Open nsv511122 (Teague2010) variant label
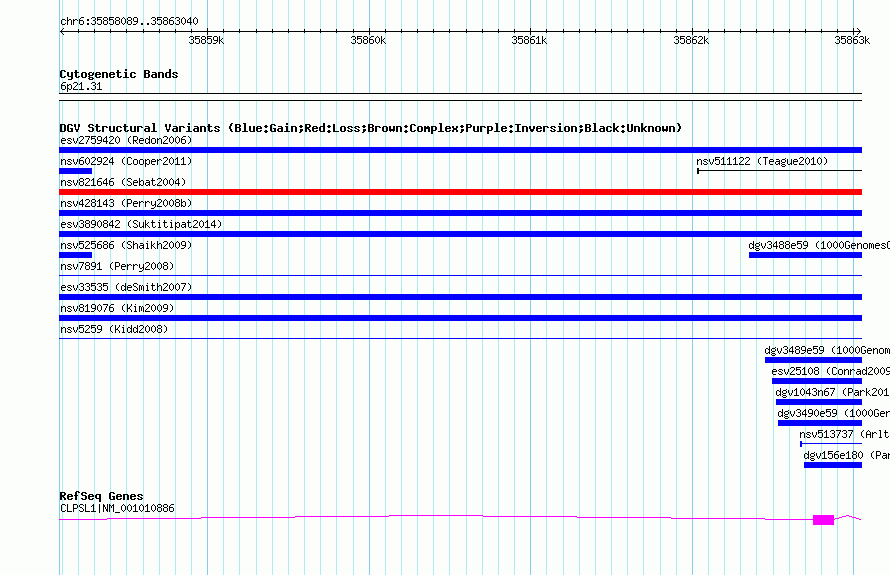The image size is (890, 575). click(762, 161)
